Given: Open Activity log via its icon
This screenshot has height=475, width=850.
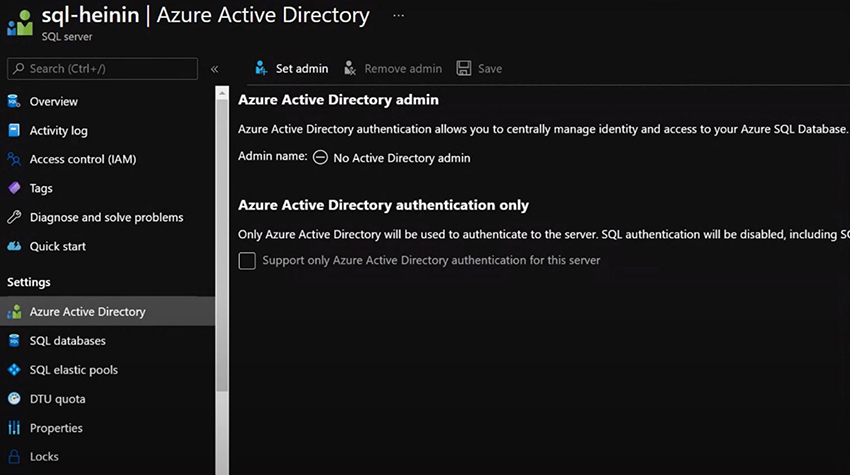Looking at the screenshot, I should 14,130.
